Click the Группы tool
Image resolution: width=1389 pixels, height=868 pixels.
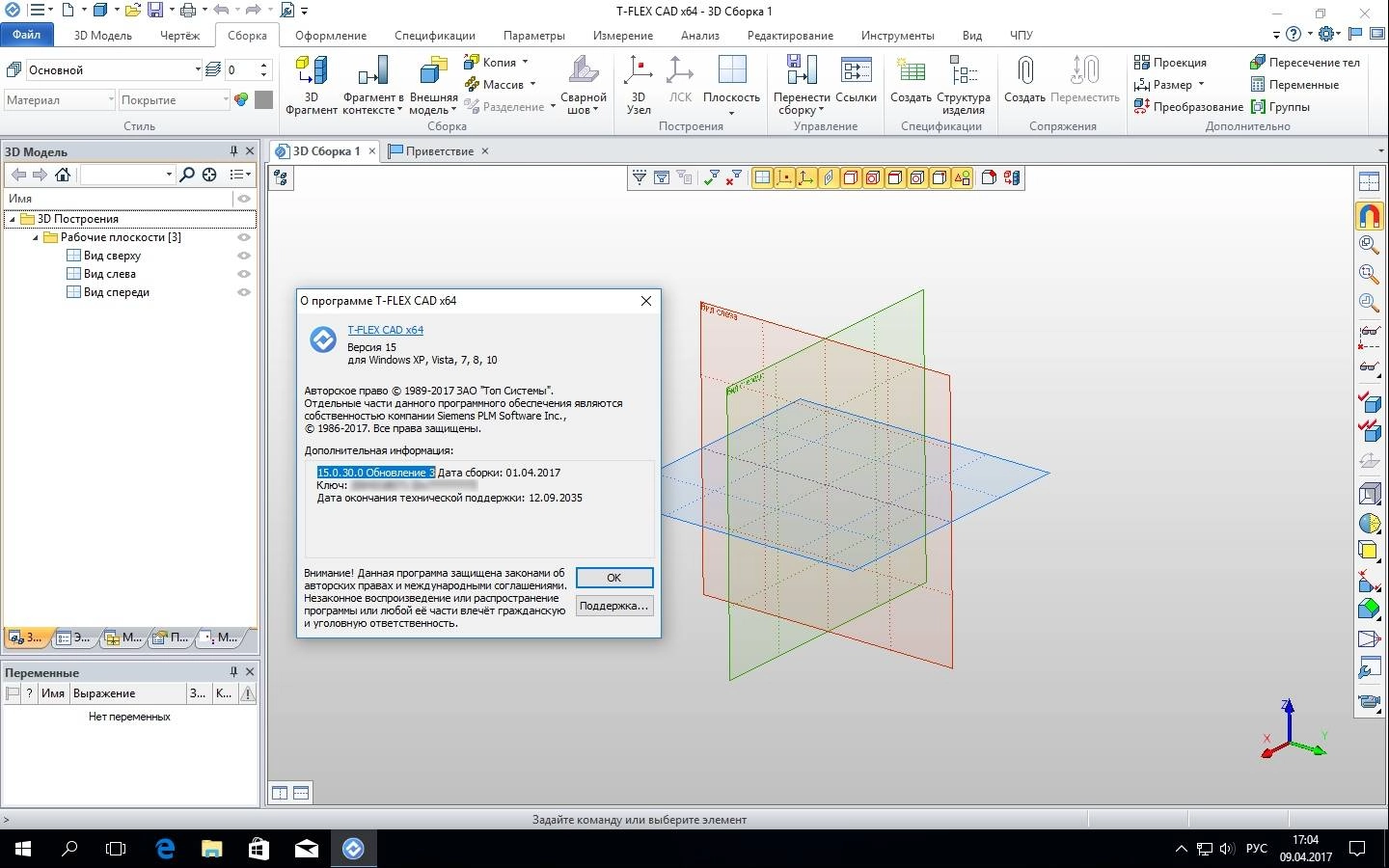1280,106
